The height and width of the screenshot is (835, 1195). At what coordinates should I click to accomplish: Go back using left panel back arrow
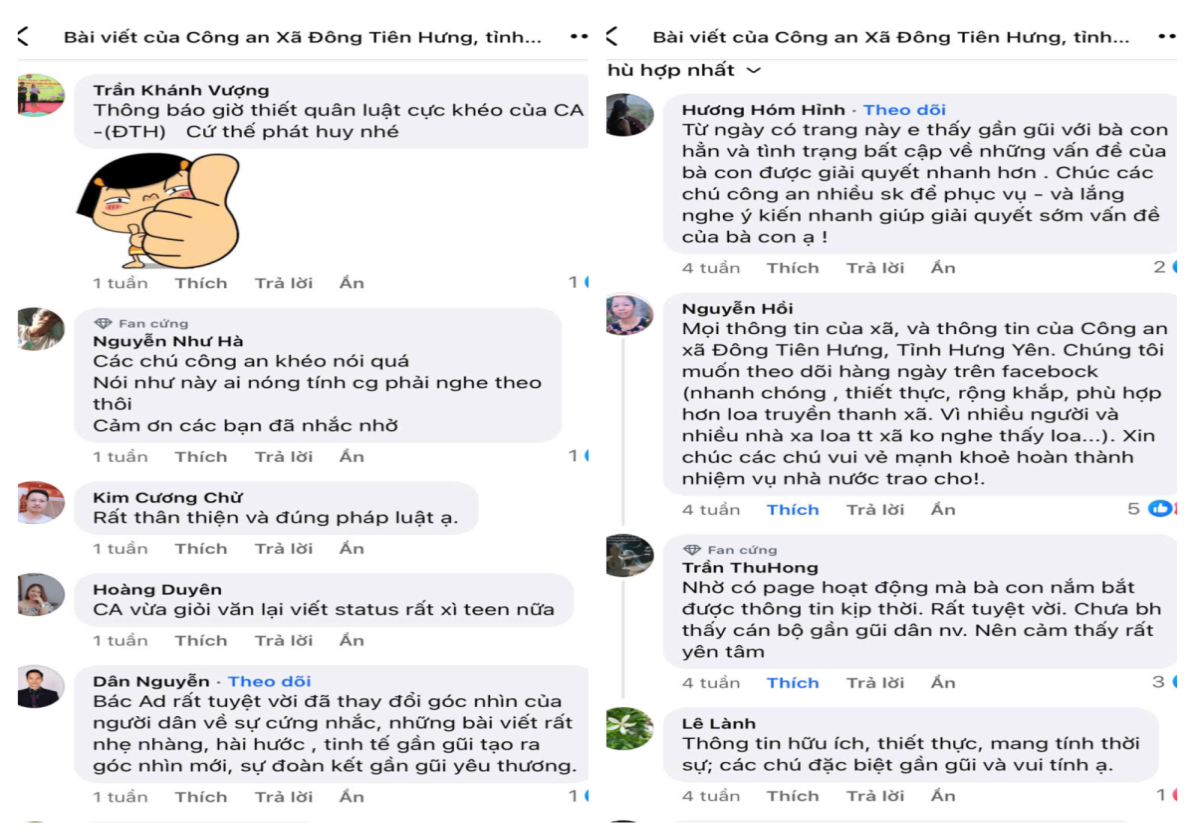pos(23,37)
